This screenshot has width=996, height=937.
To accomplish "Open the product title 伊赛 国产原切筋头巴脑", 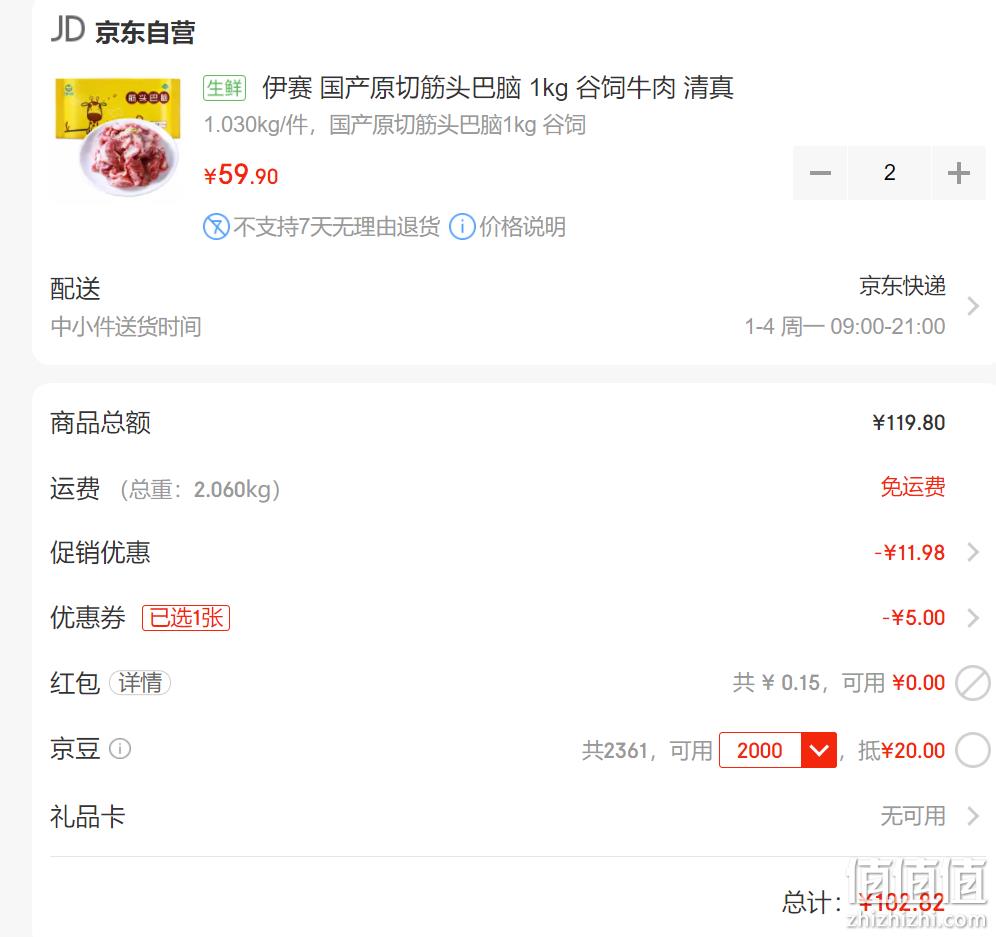I will click(x=498, y=88).
